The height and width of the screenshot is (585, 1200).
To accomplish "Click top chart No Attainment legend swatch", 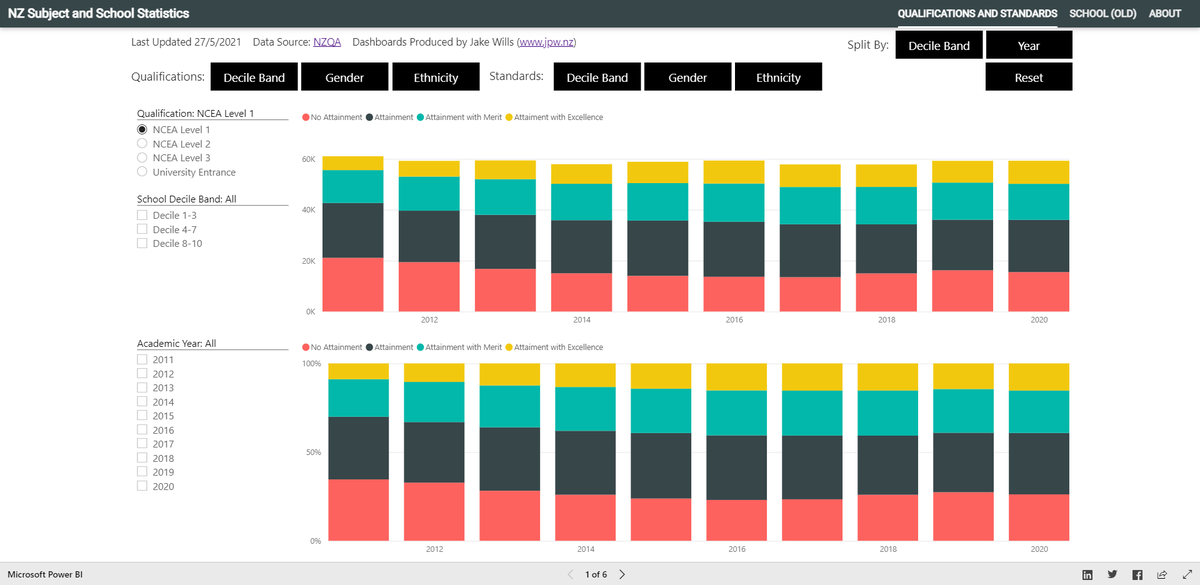I will [305, 117].
